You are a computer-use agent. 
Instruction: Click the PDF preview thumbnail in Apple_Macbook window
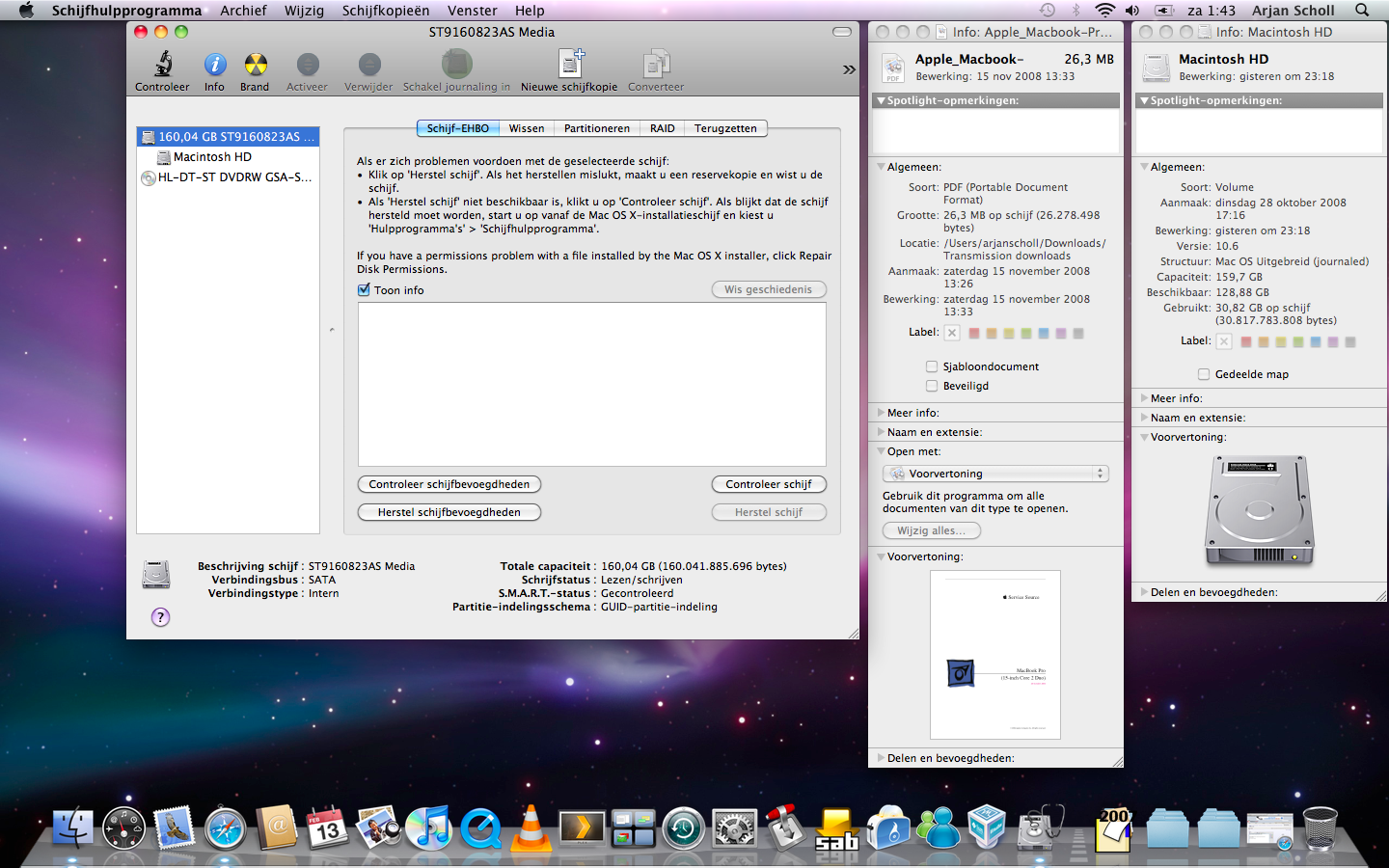[x=995, y=655]
